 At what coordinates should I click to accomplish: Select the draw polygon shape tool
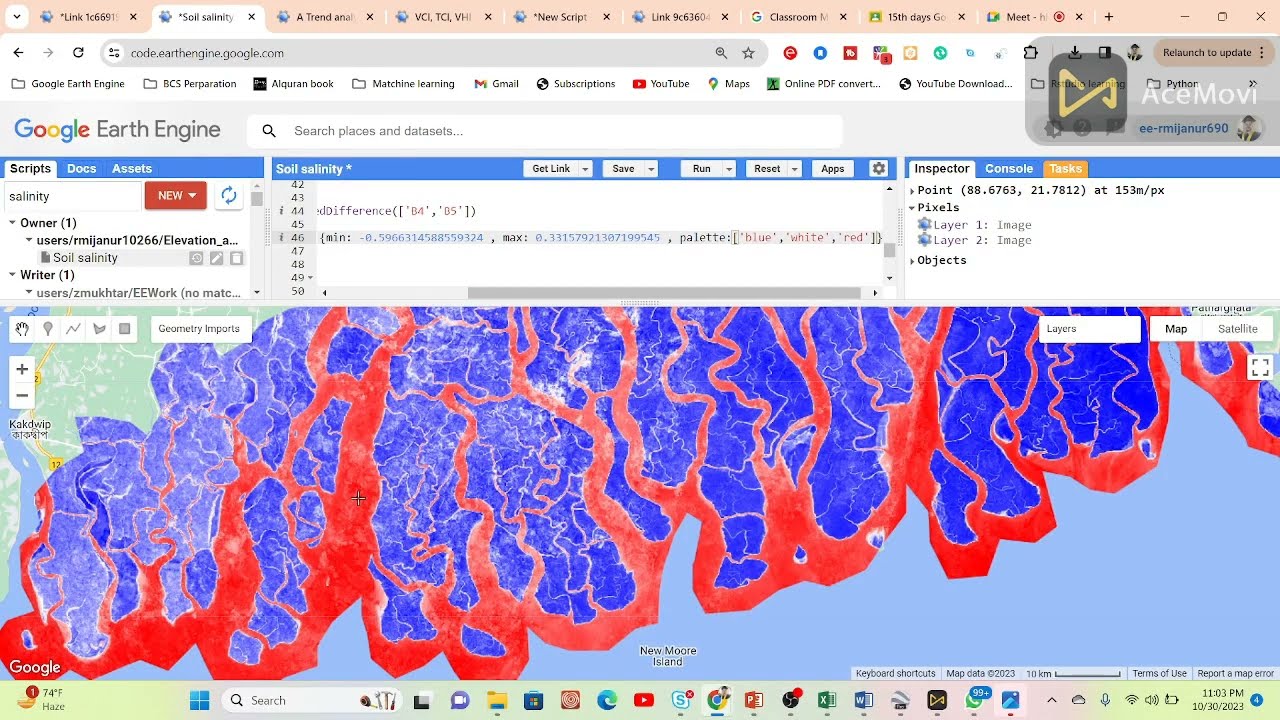(x=99, y=328)
